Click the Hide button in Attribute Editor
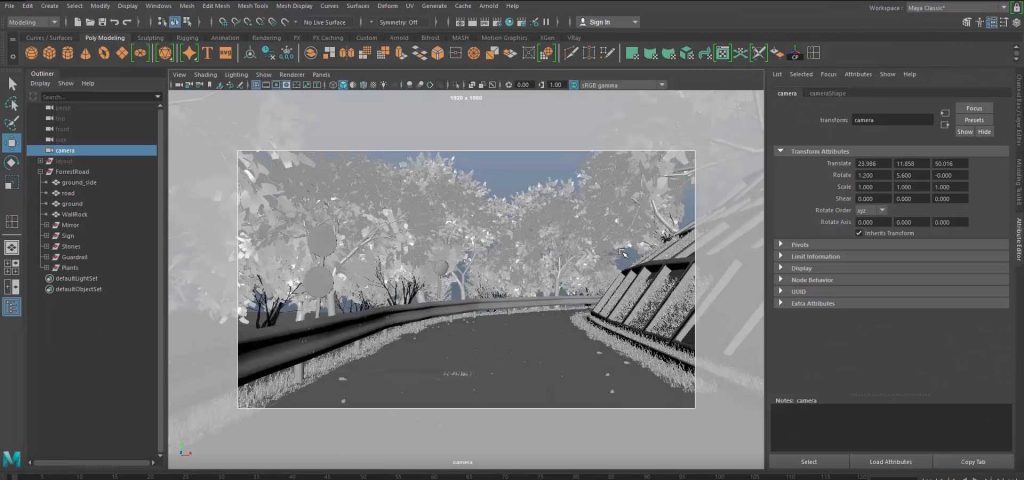 click(984, 132)
